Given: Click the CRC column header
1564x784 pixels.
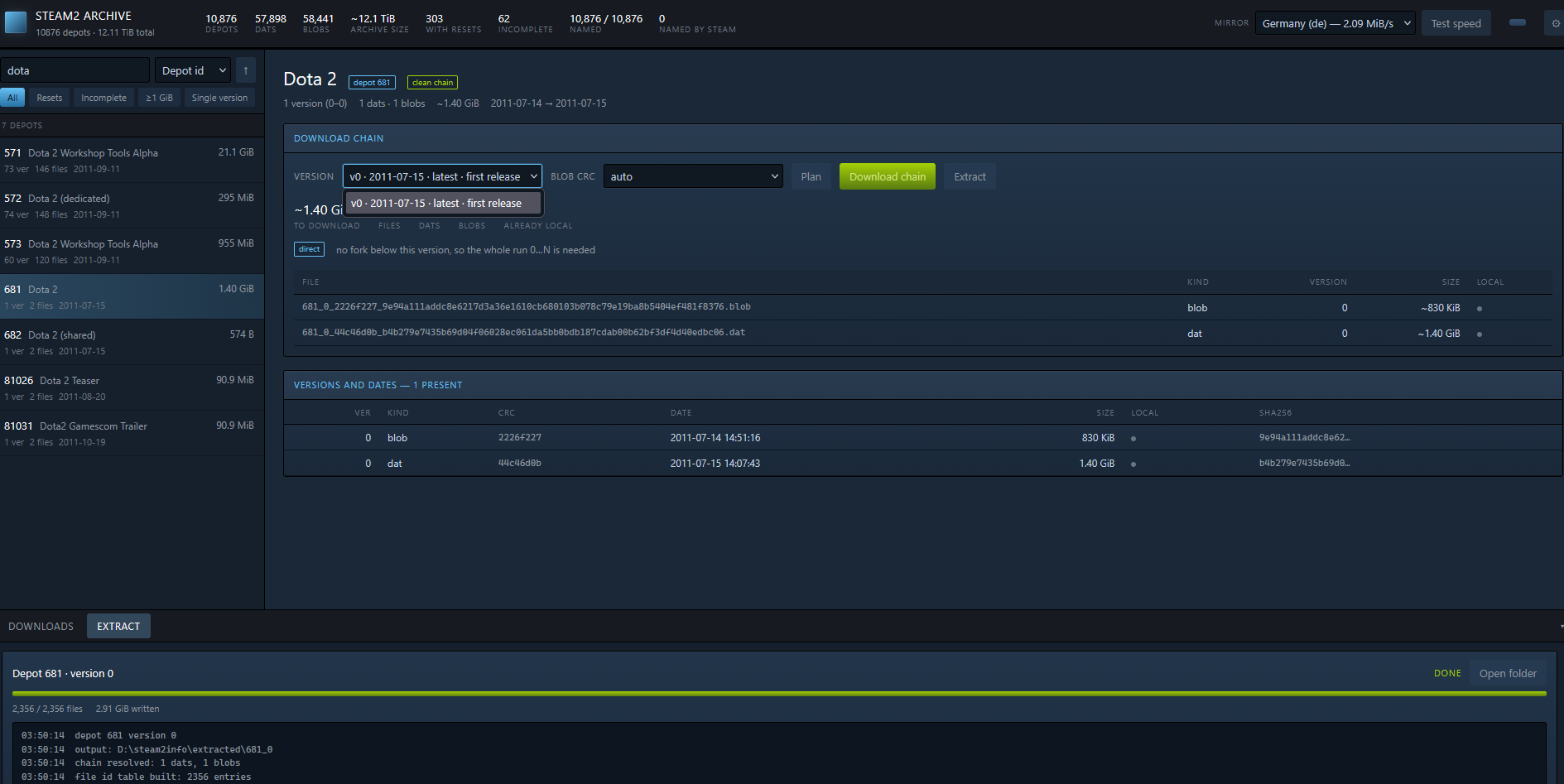Looking at the screenshot, I should click(507, 413).
